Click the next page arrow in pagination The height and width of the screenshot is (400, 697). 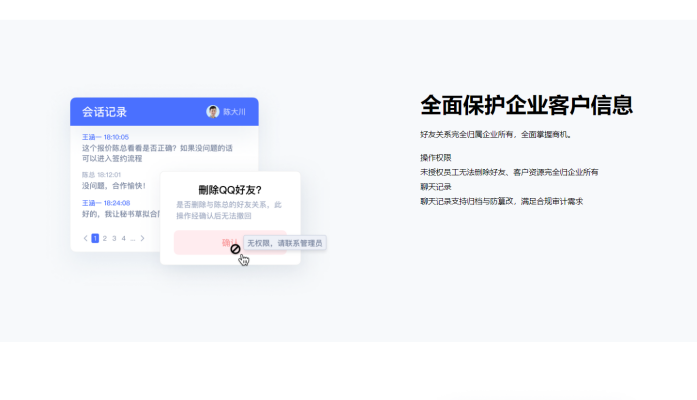(142, 238)
